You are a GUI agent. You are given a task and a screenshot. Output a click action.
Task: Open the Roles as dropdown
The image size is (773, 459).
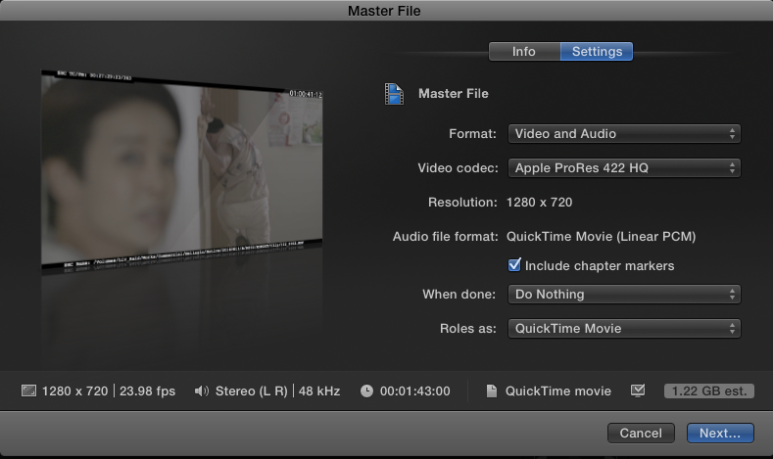tap(624, 328)
